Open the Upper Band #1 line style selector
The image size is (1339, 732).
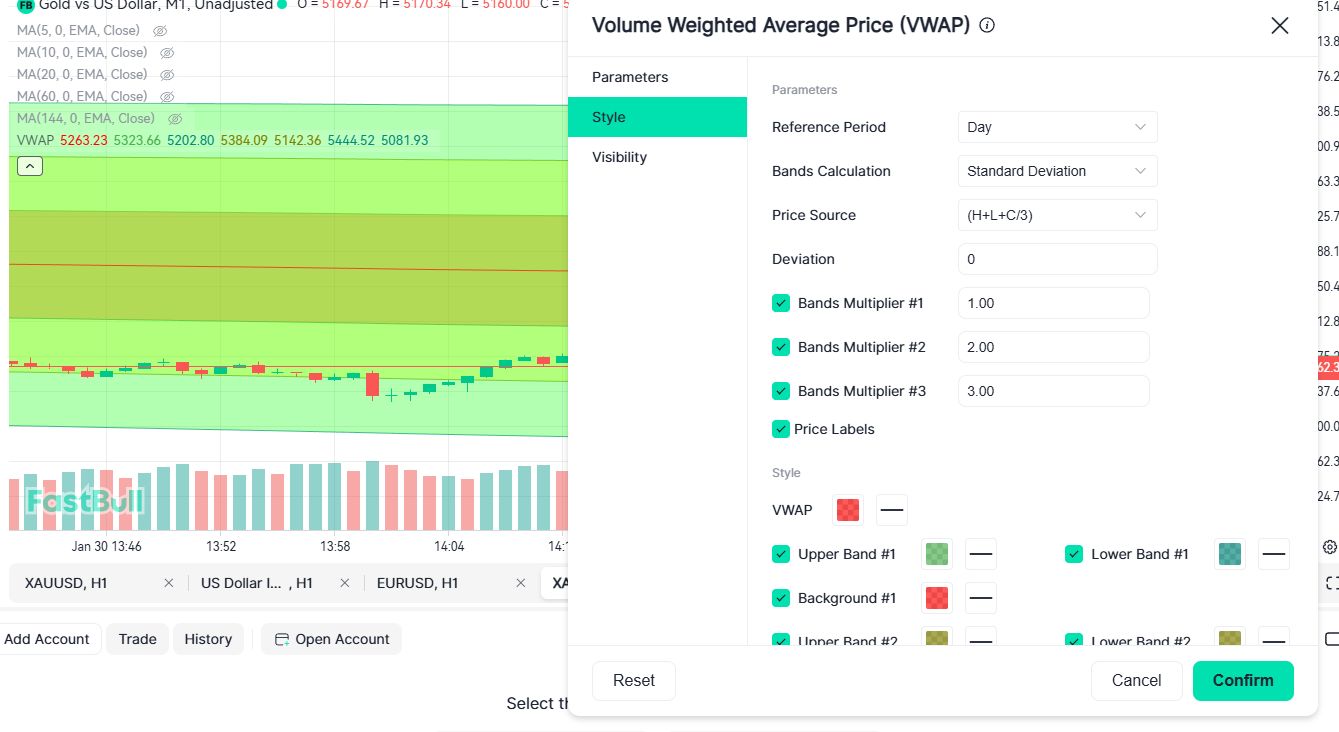[x=981, y=554]
